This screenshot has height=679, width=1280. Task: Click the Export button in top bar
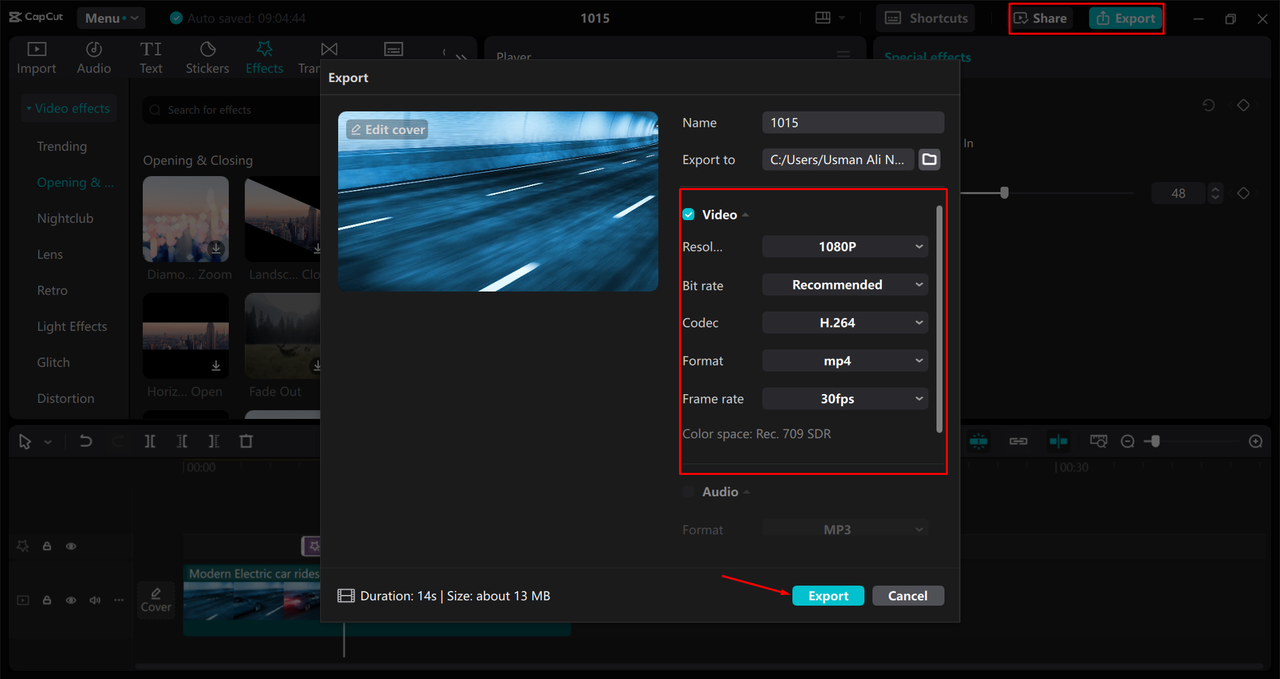1126,18
